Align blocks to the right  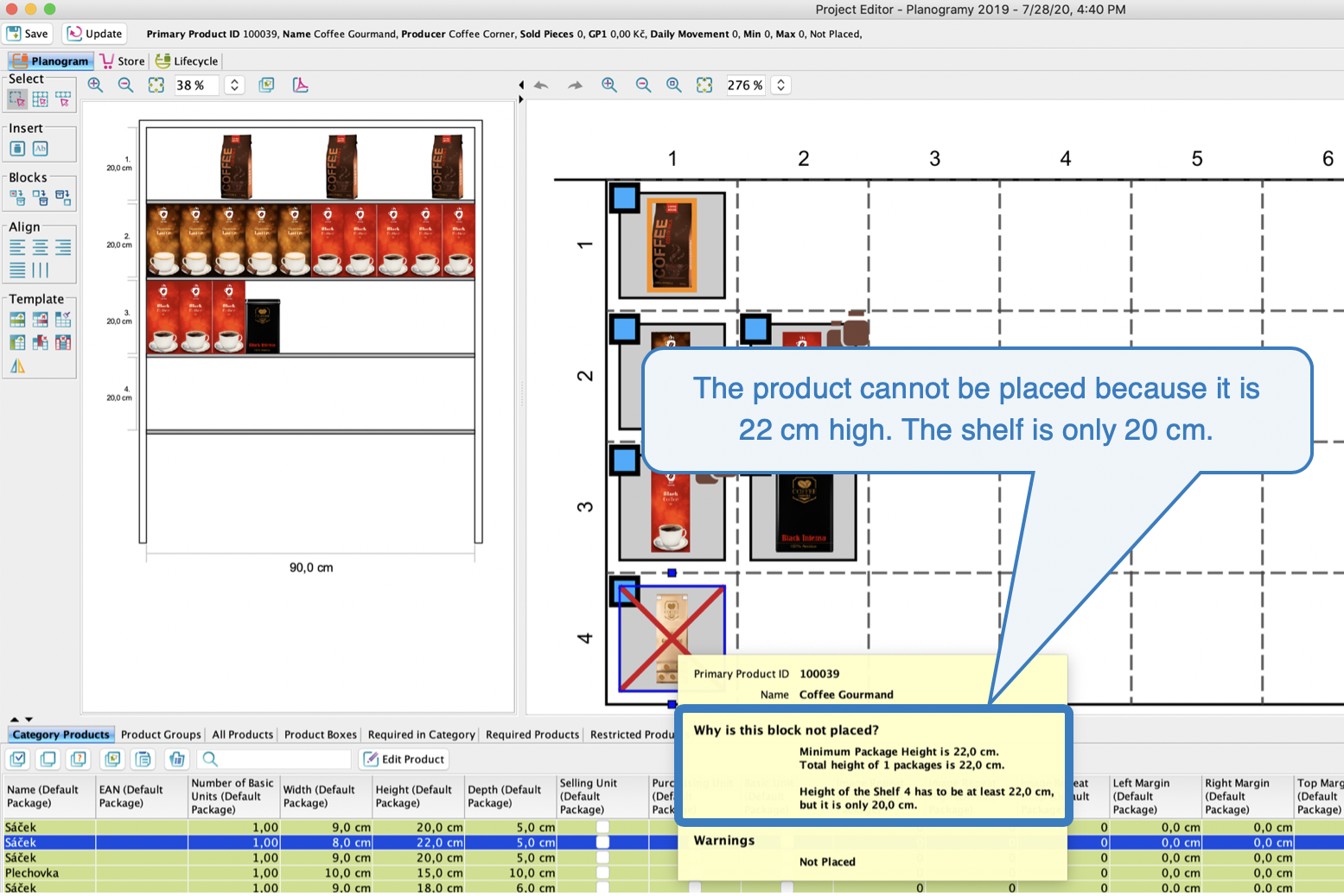pyautogui.click(x=63, y=247)
